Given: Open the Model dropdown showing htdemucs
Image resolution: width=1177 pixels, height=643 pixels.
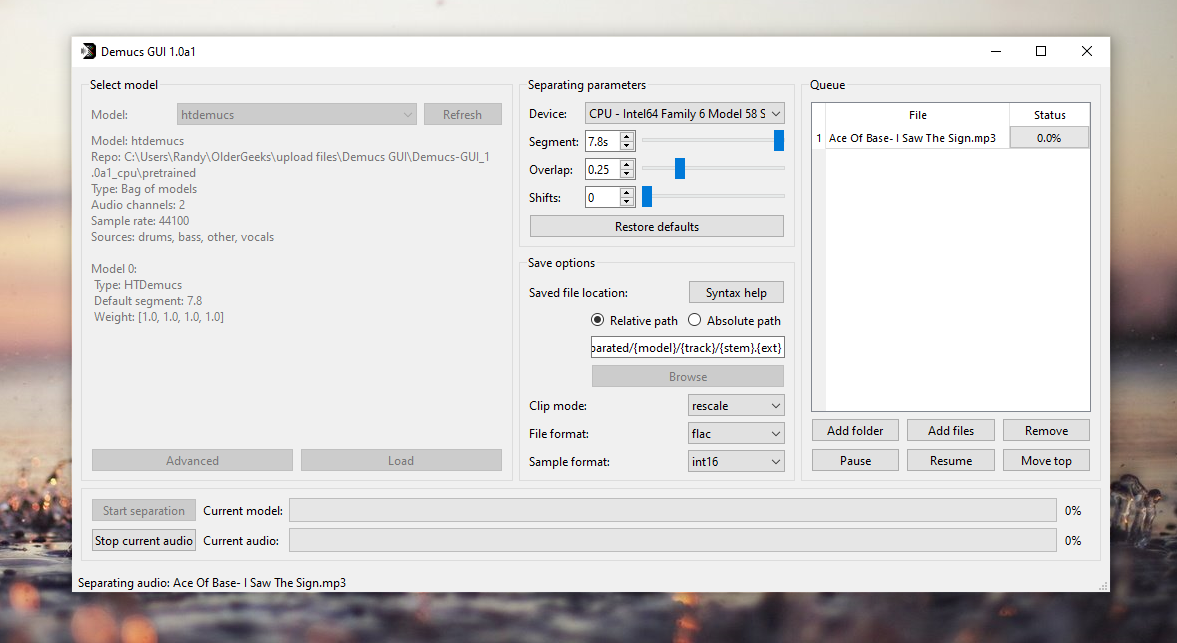Looking at the screenshot, I should tap(297, 114).
